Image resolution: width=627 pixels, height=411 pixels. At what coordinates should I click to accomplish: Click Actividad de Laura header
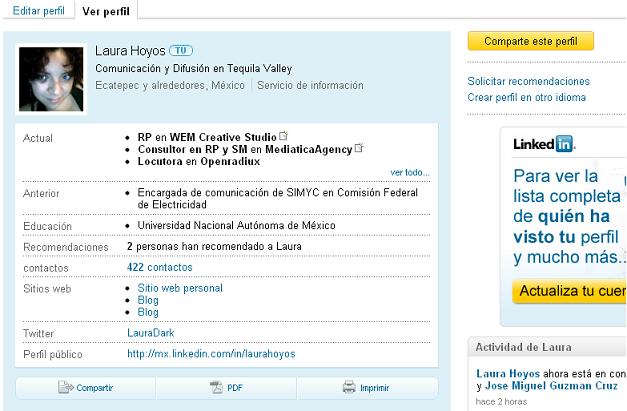tap(523, 347)
